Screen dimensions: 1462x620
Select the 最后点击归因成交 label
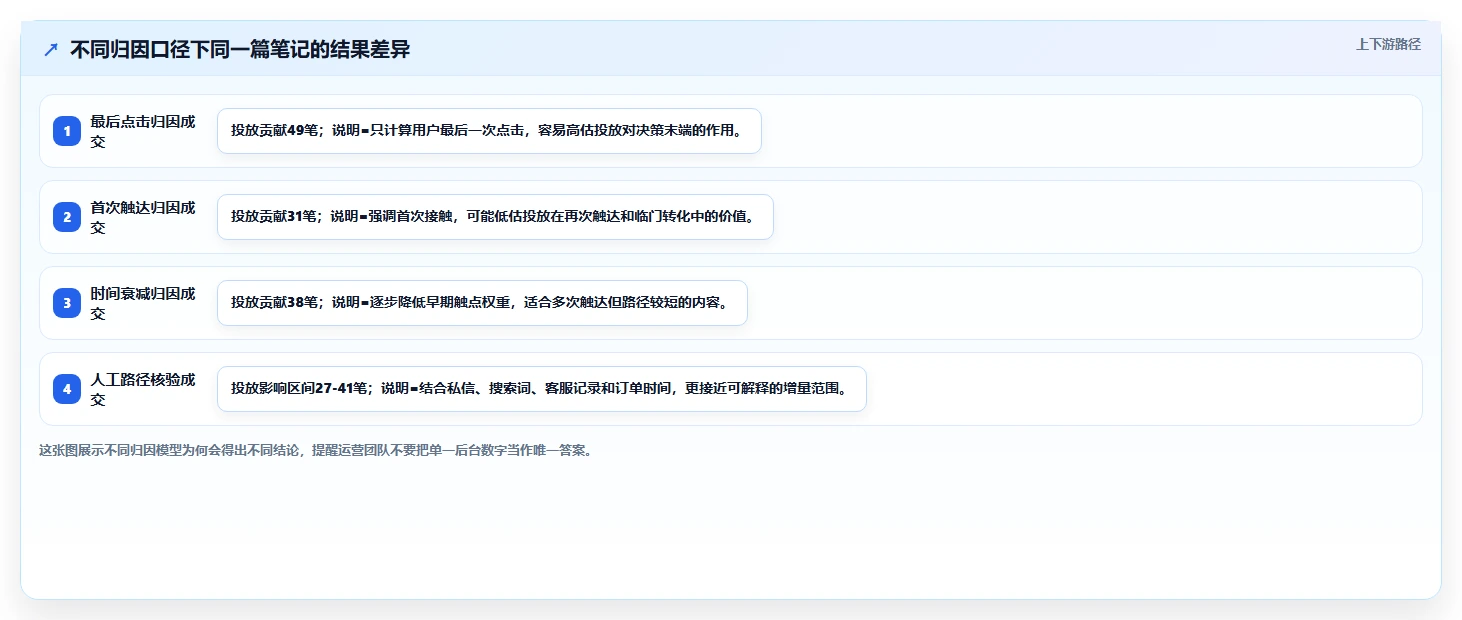(x=143, y=131)
